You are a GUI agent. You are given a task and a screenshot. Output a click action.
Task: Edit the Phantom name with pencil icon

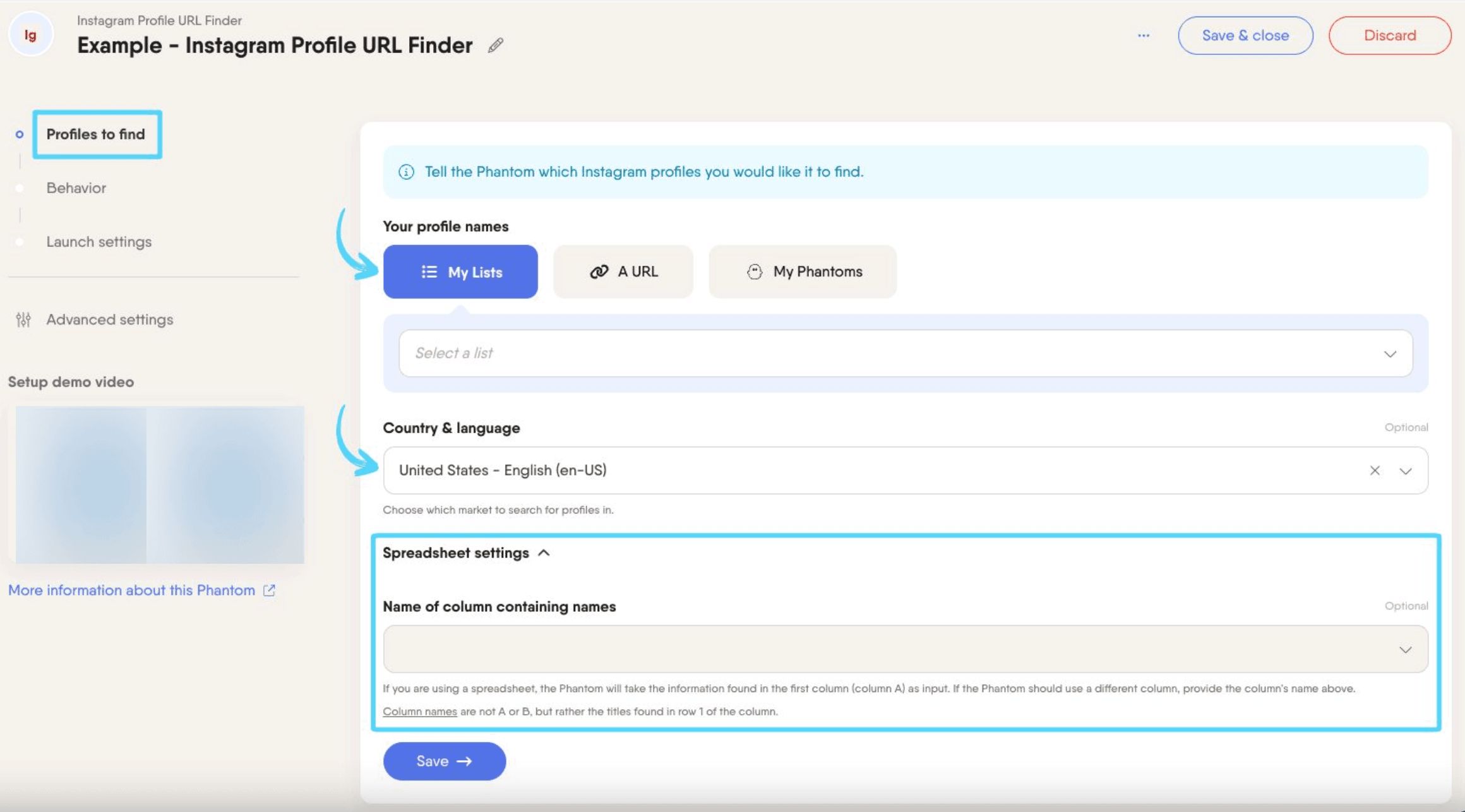(496, 45)
